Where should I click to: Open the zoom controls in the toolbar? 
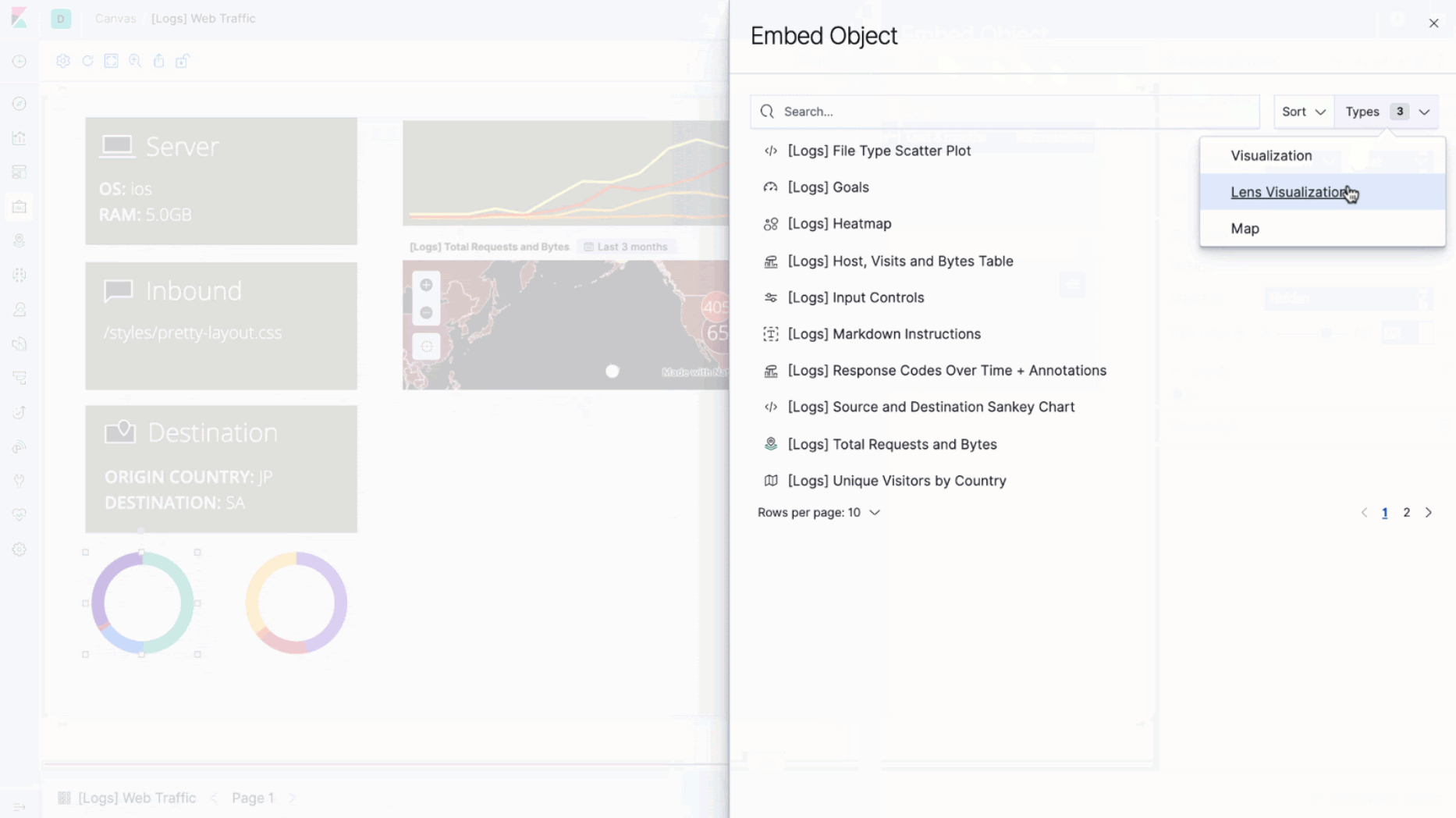[x=135, y=61]
